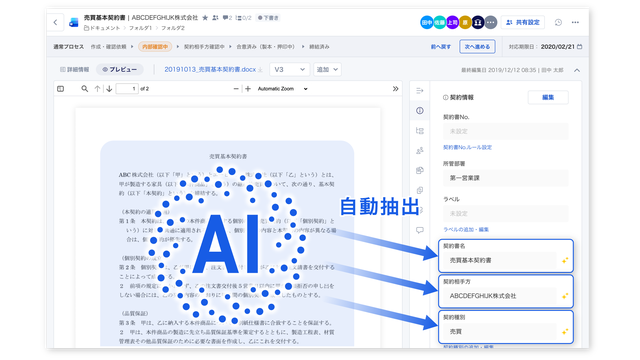Viewport: 640px width, 360px height.
Task: Zoom in the PDF preview
Action: coord(248,89)
